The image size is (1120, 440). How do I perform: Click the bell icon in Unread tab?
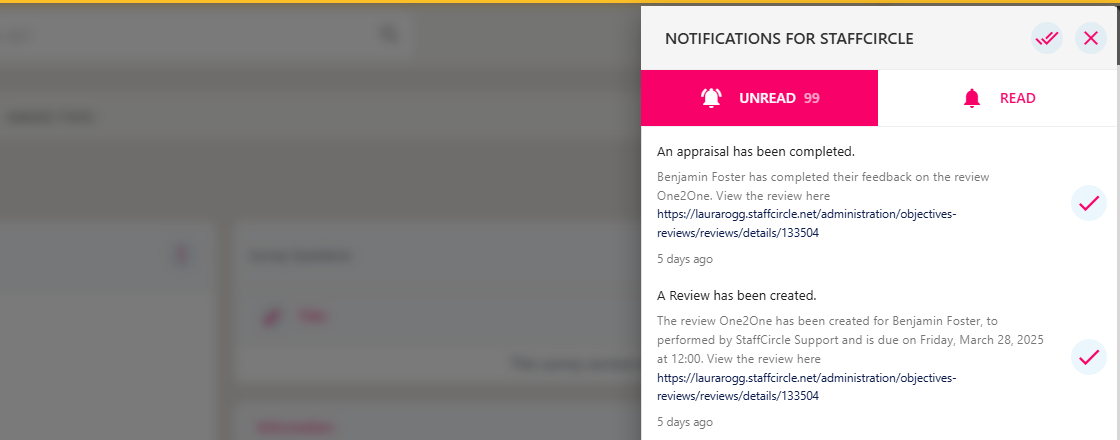tap(711, 98)
